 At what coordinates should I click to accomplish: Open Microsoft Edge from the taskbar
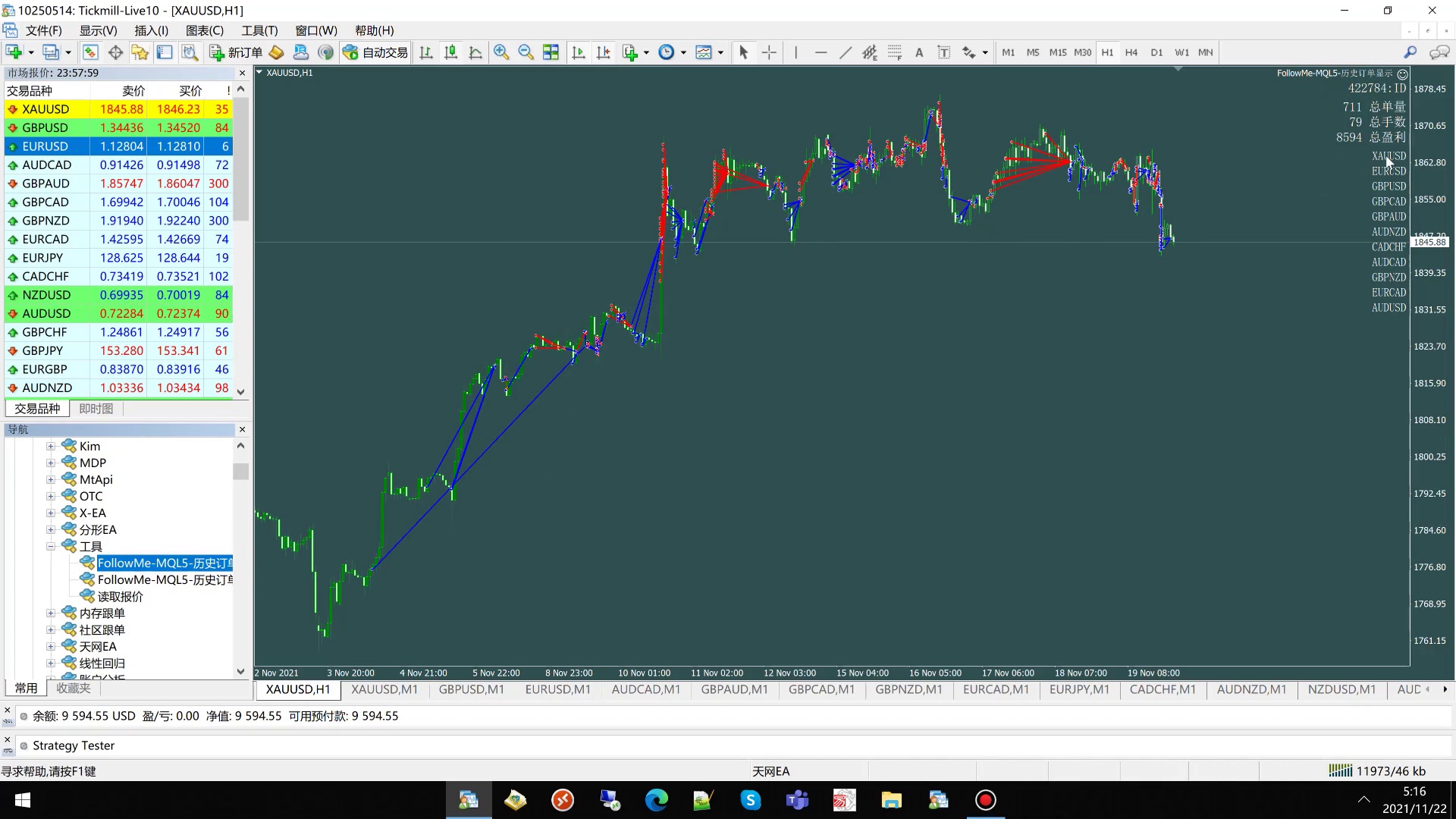(657, 800)
